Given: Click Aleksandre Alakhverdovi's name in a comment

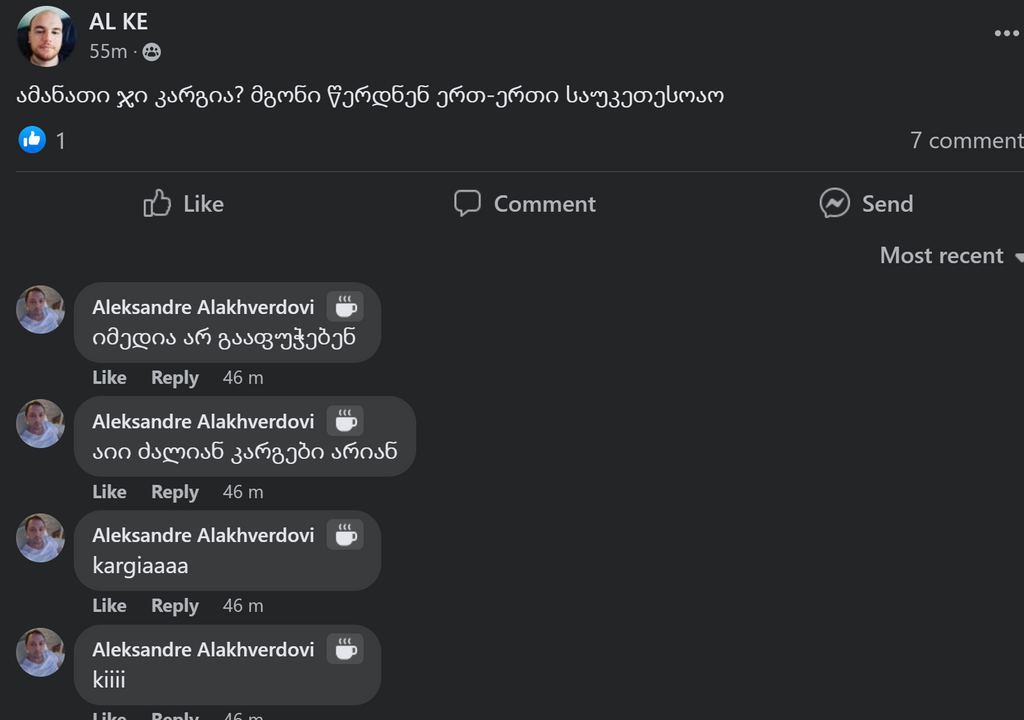Looking at the screenshot, I should point(203,307).
